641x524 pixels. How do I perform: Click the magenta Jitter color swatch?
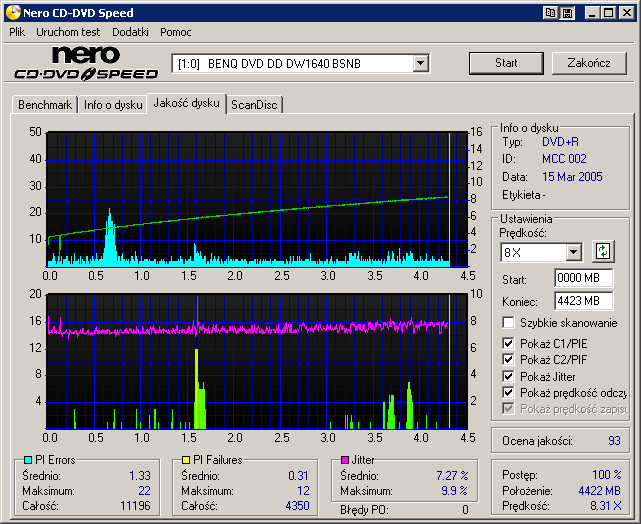click(345, 460)
